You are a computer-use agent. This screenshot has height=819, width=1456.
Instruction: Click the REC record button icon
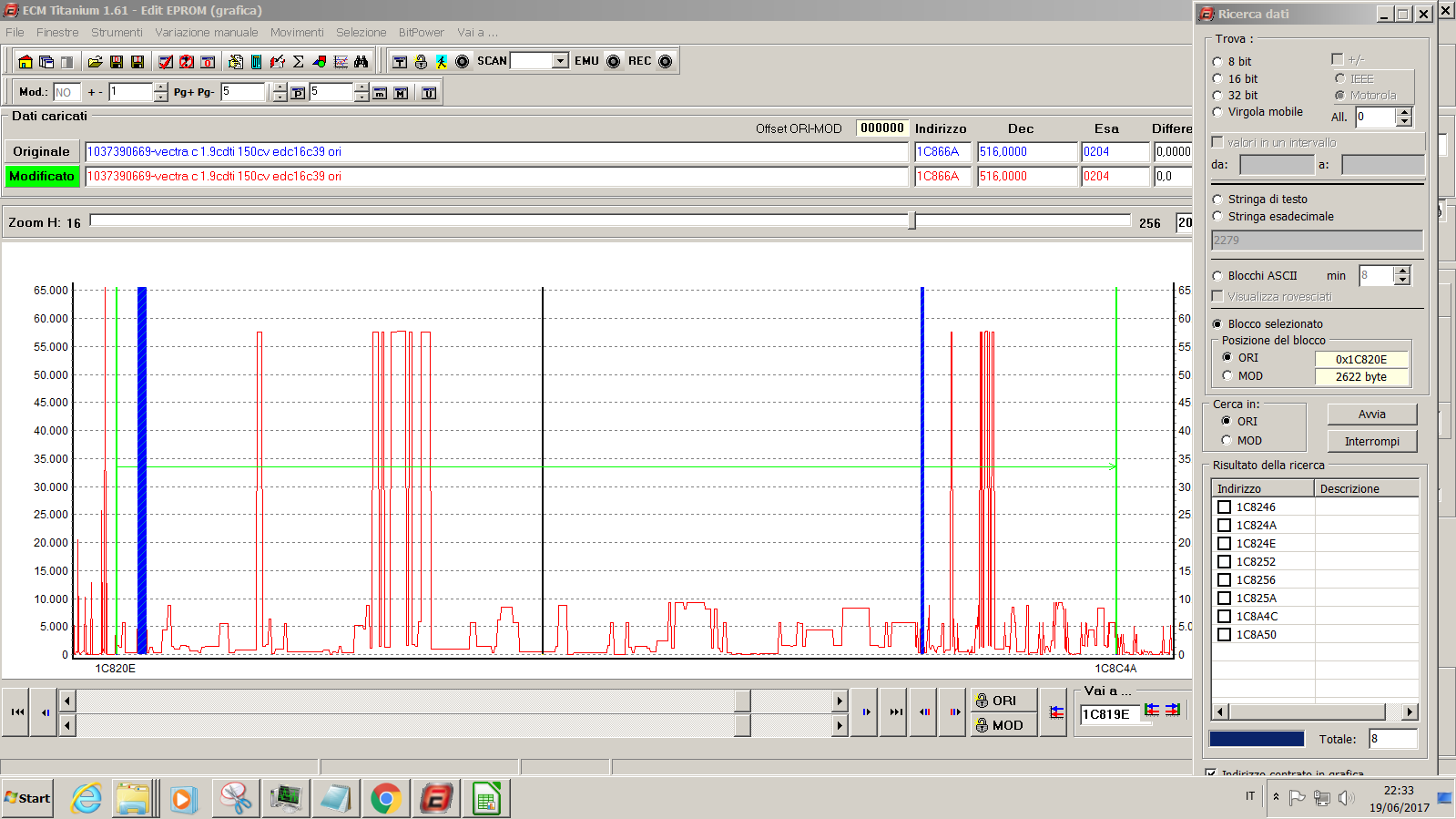[666, 62]
